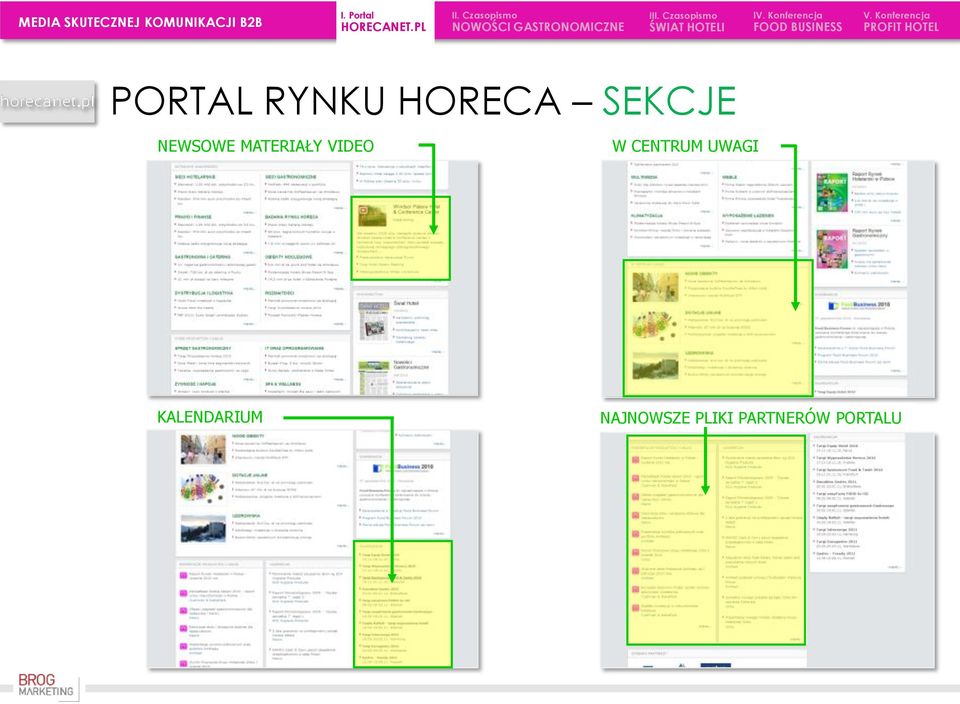This screenshot has height=704, width=960.
Task: Open the landscape photo in the W Centrum Uwagi box
Action: (655, 365)
